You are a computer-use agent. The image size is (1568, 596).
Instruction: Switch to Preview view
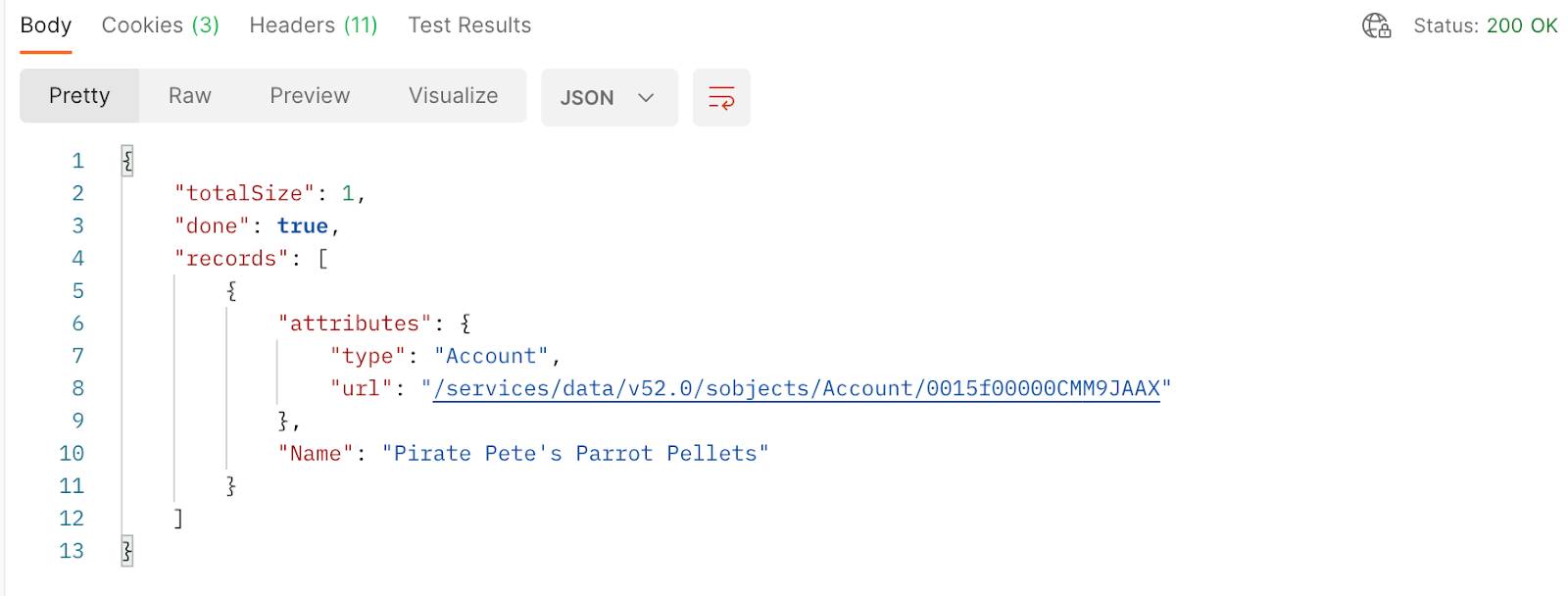pyautogui.click(x=310, y=96)
